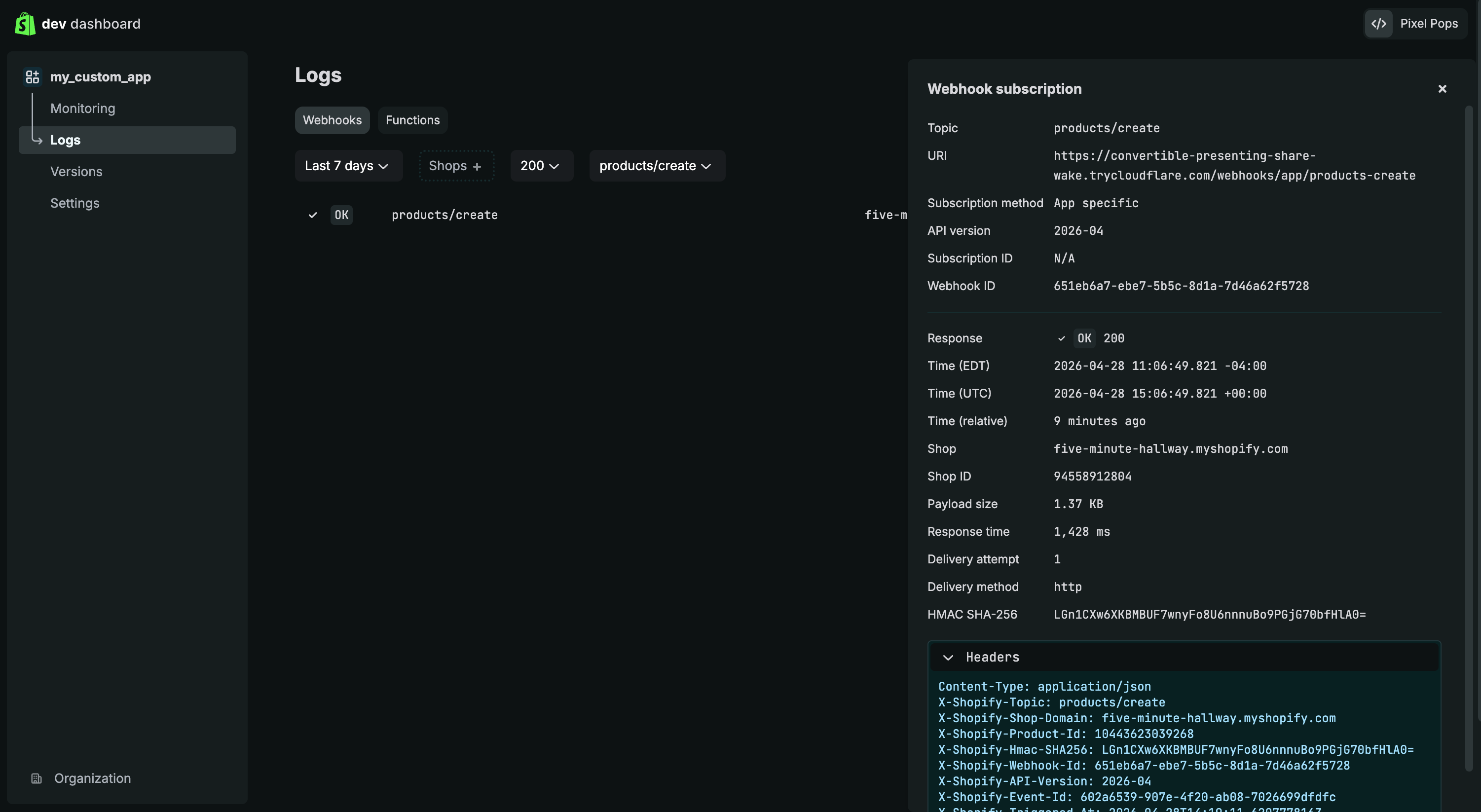Click the webhook URI value

point(1234,166)
